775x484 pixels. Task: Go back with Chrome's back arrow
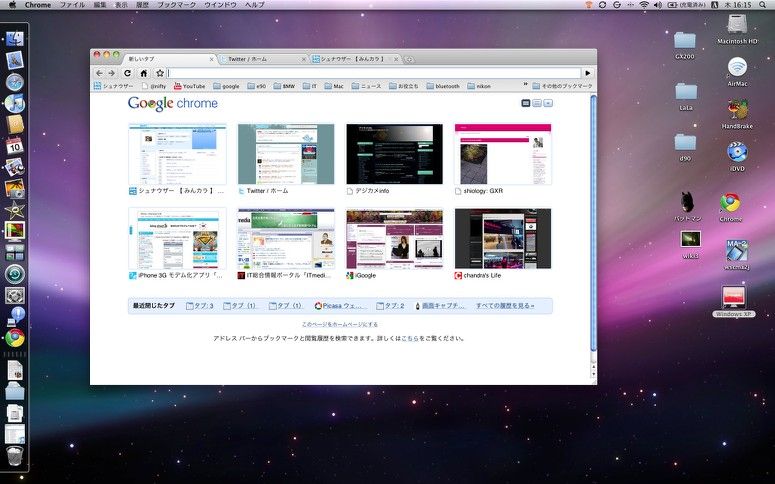coord(99,73)
